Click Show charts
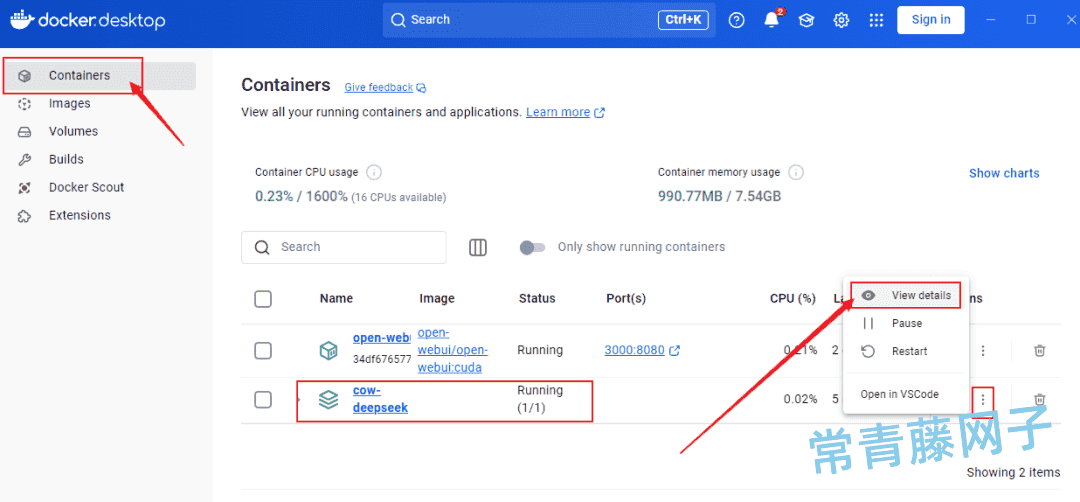The image size is (1080, 502). 1004,174
